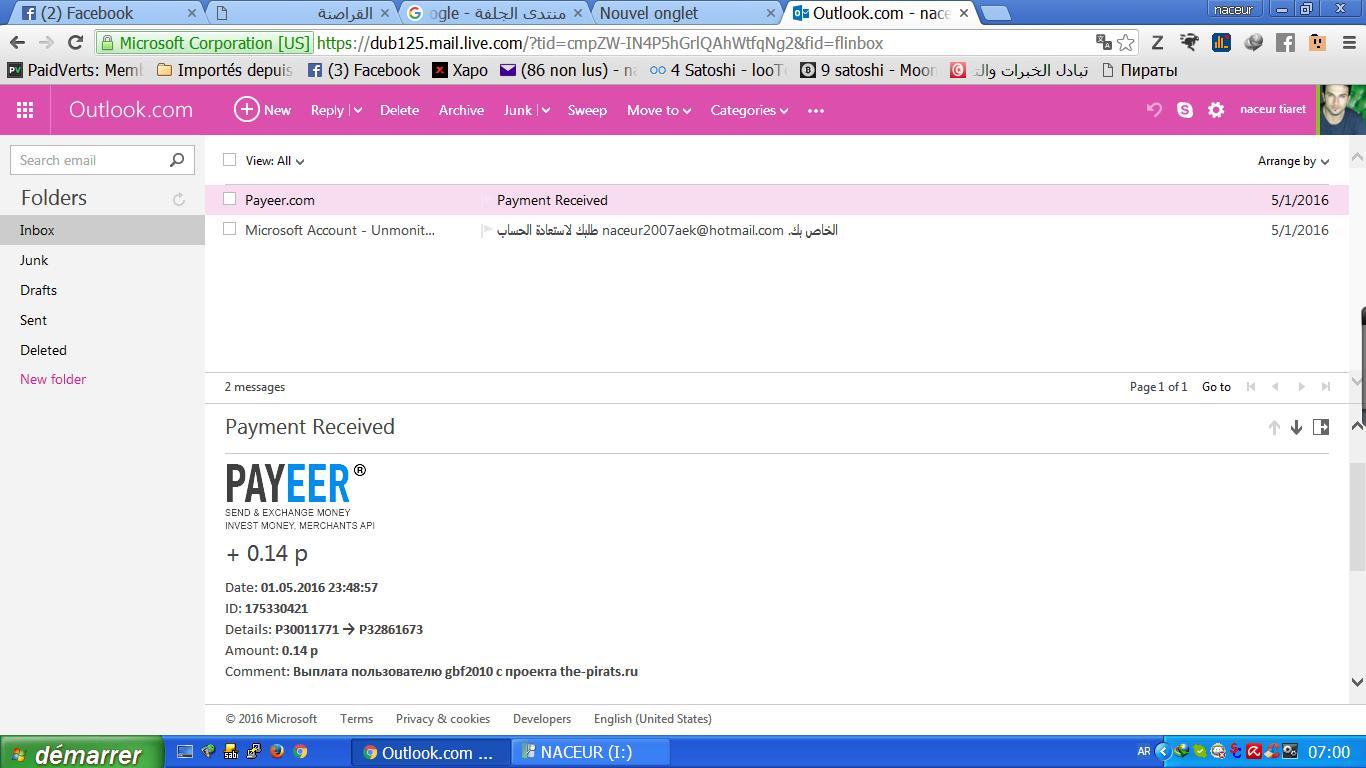
Task: Expand Junk options dropdown arrow
Action: coord(545,110)
